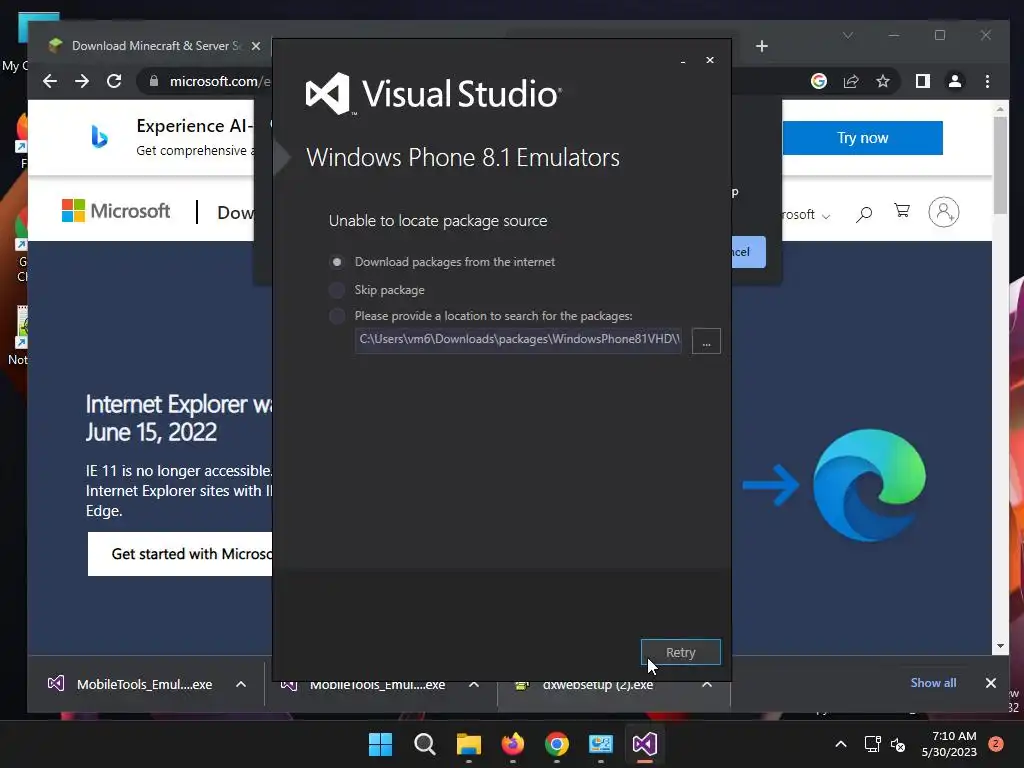Select the Skip package radio option
Viewport: 1024px width, 768px height.
[337, 290]
